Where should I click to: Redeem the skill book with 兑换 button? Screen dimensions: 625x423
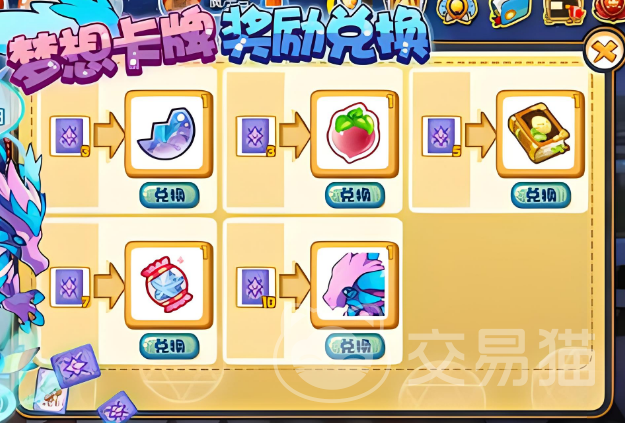(x=540, y=195)
